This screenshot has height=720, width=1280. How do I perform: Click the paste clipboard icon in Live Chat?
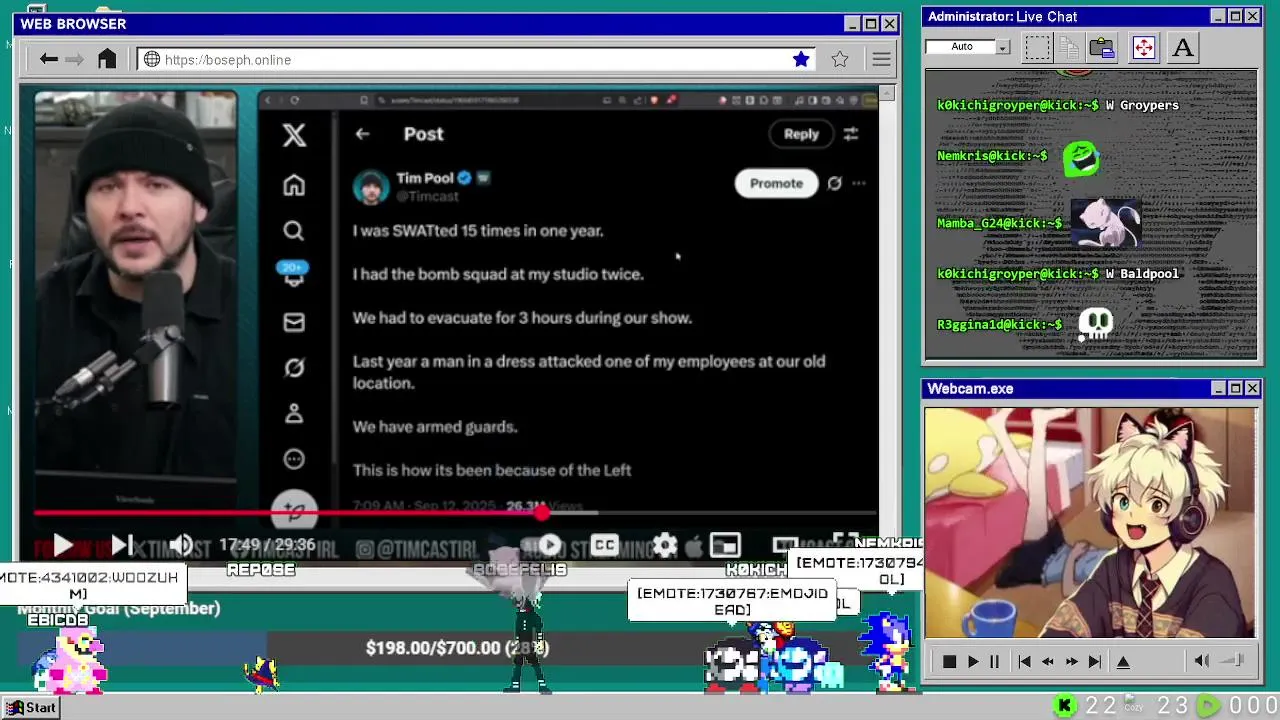(x=1102, y=47)
